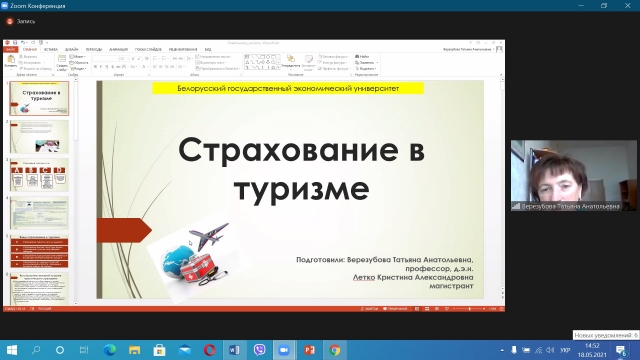Open Task View from taskbar
This screenshot has height=360, width=640.
[x=84, y=350]
